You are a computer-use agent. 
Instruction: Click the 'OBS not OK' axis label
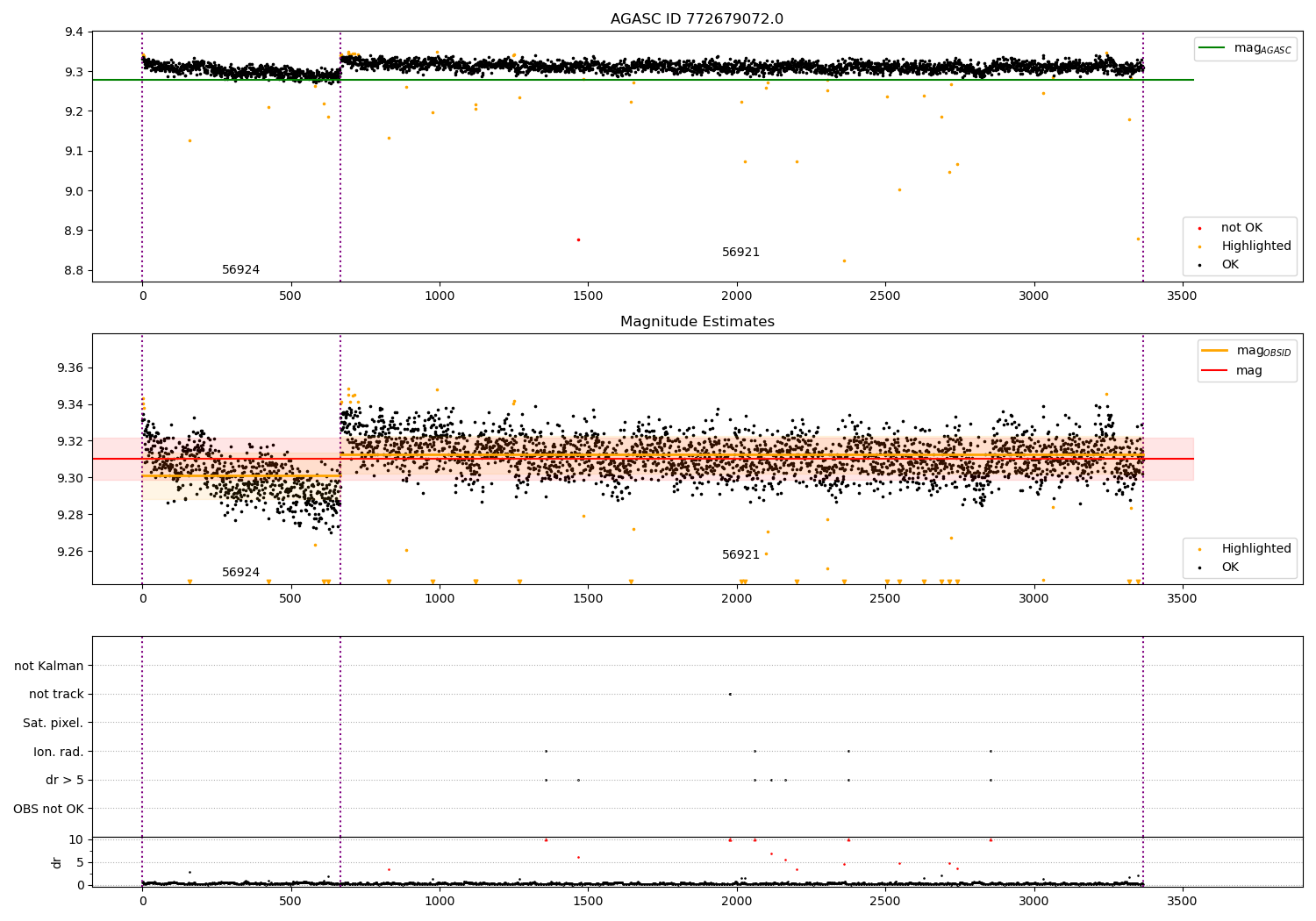pos(48,809)
